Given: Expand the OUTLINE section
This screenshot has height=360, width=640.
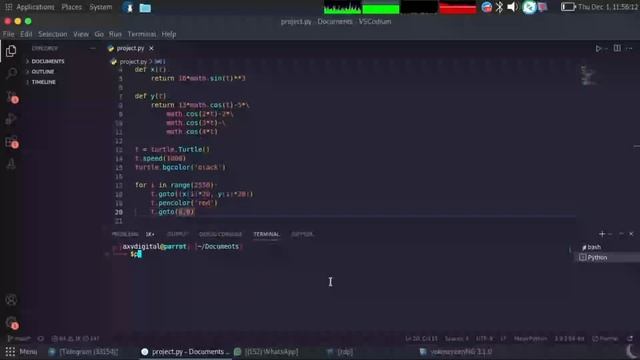Looking at the screenshot, I should pyautogui.click(x=43, y=71).
